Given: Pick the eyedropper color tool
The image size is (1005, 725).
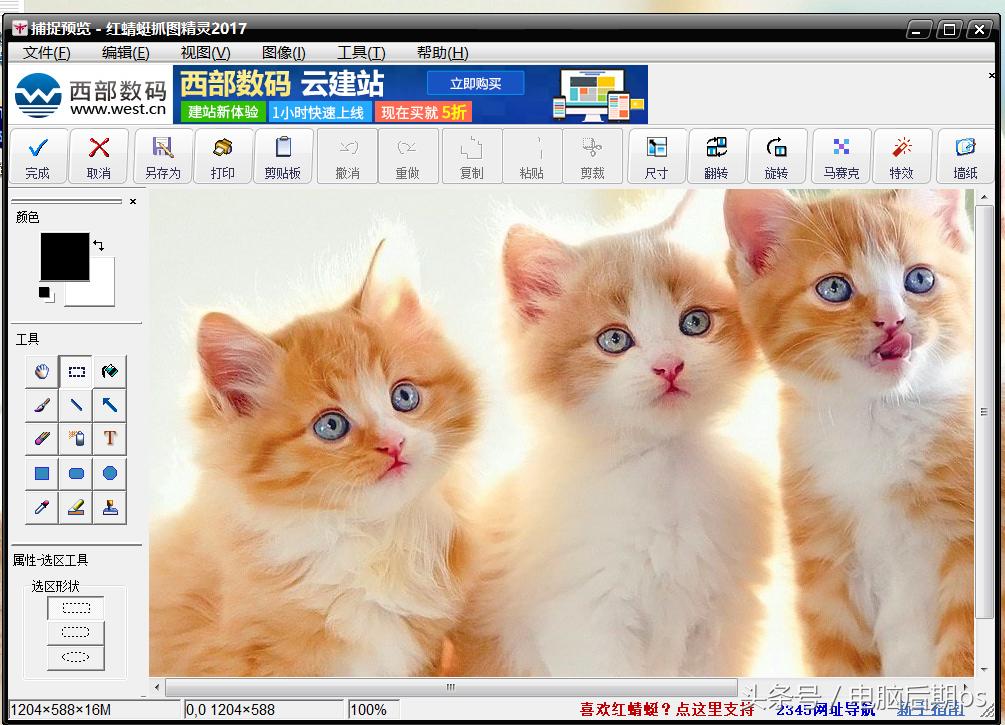Looking at the screenshot, I should click(41, 506).
